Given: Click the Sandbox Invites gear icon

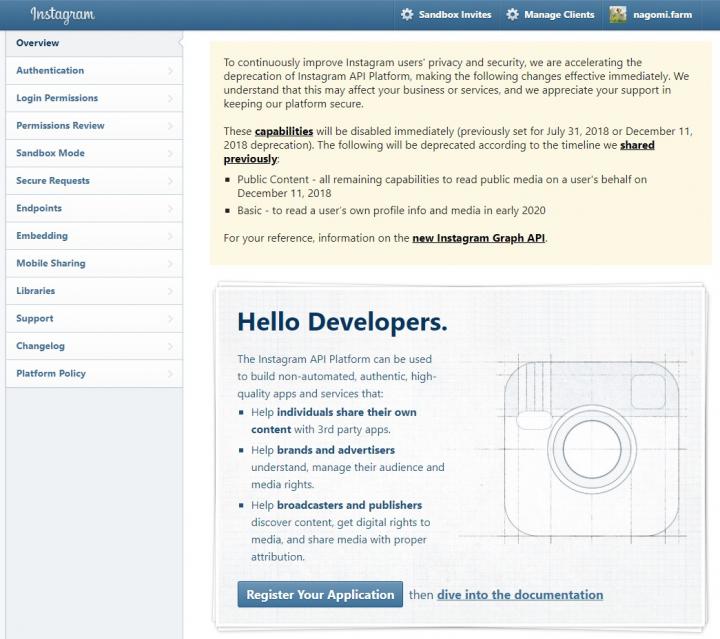Looking at the screenshot, I should pyautogui.click(x=407, y=15).
